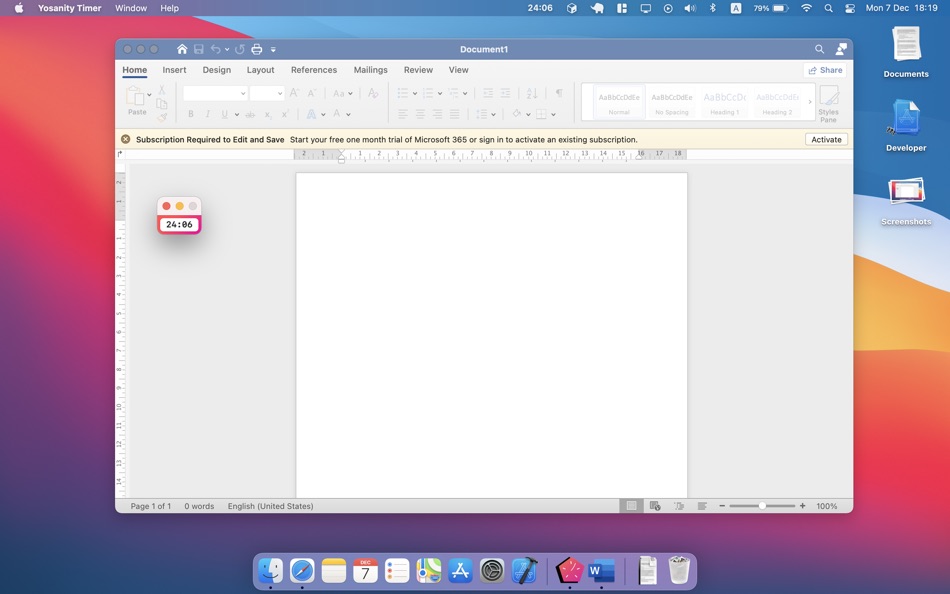Switch to Print Layout view in status bar

(x=631, y=506)
